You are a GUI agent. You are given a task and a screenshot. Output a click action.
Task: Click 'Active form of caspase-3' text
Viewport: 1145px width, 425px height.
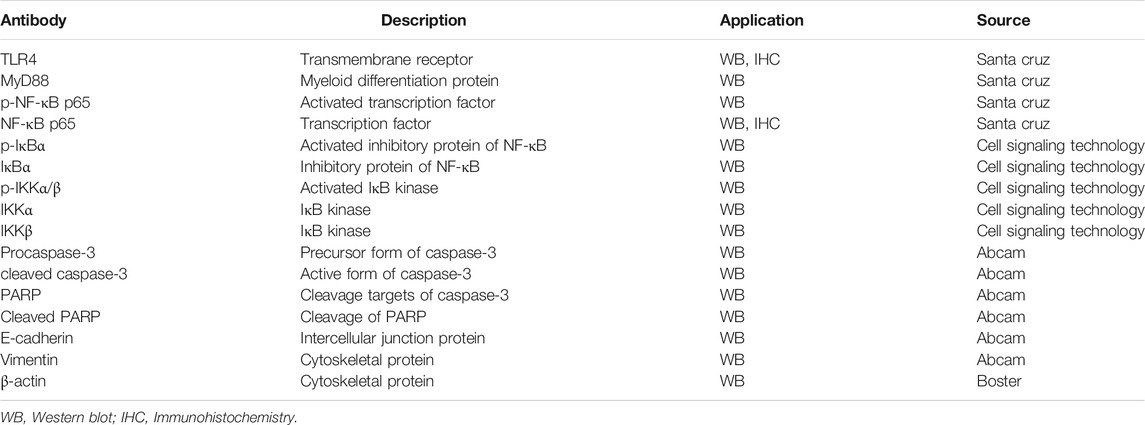[386, 274]
